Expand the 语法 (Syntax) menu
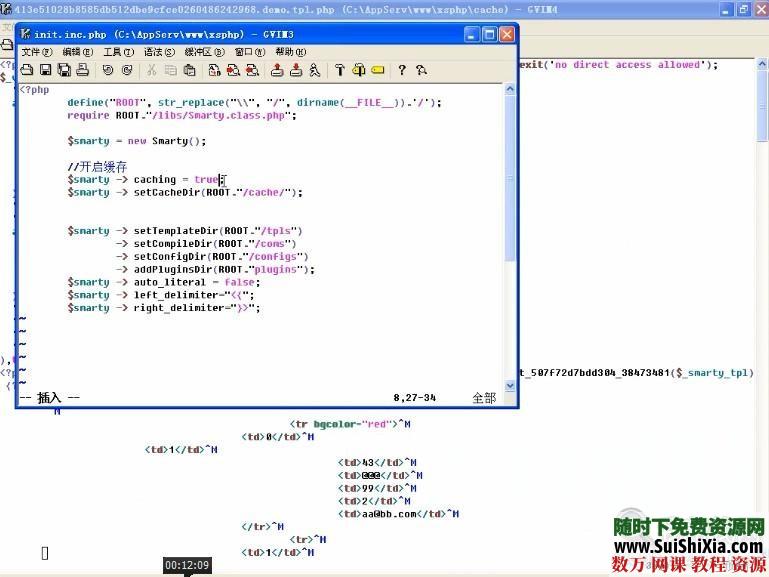 pos(158,52)
